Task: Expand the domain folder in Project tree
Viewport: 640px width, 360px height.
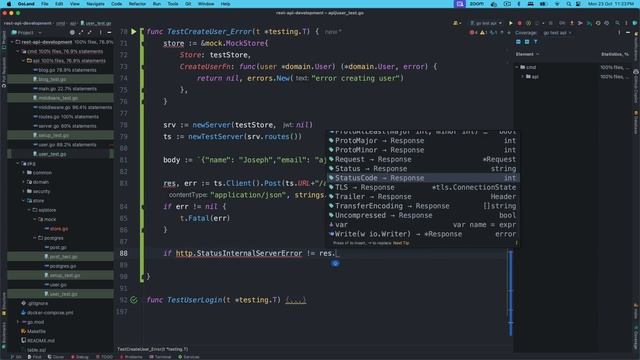Action: [x=24, y=182]
